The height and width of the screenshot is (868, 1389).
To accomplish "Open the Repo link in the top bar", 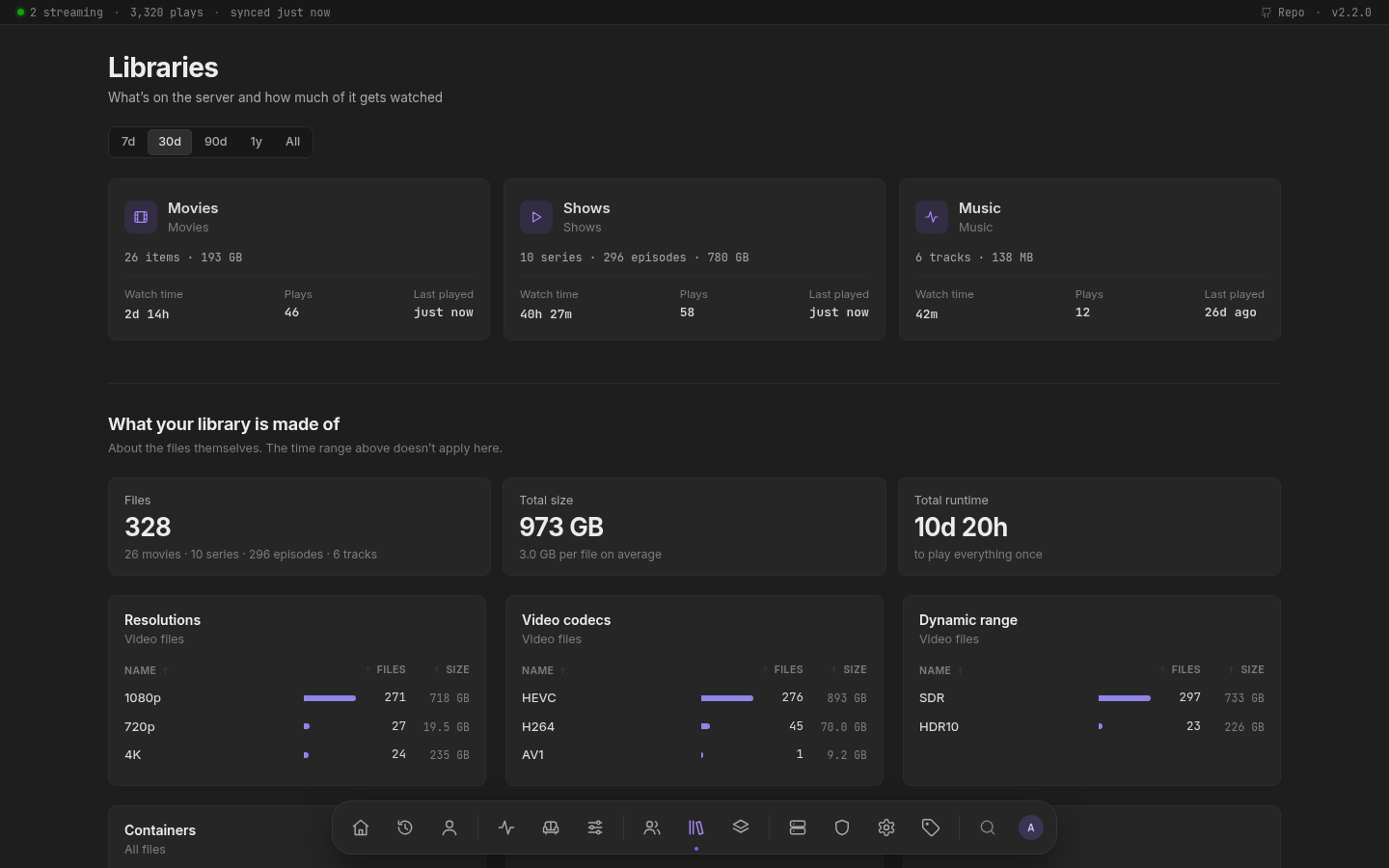I will coord(1283,13).
